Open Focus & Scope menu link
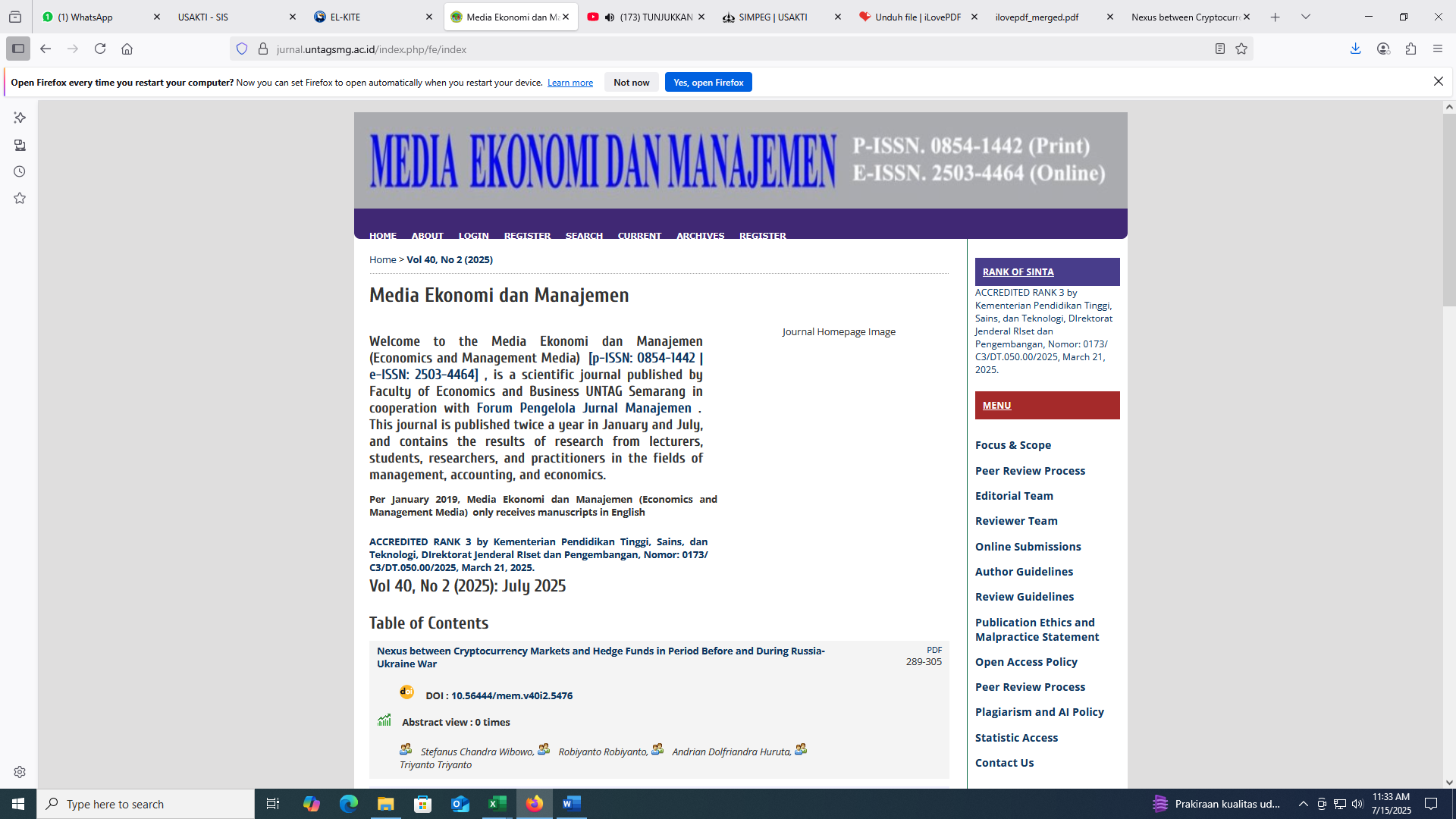Viewport: 1456px width, 819px height. click(x=1013, y=445)
